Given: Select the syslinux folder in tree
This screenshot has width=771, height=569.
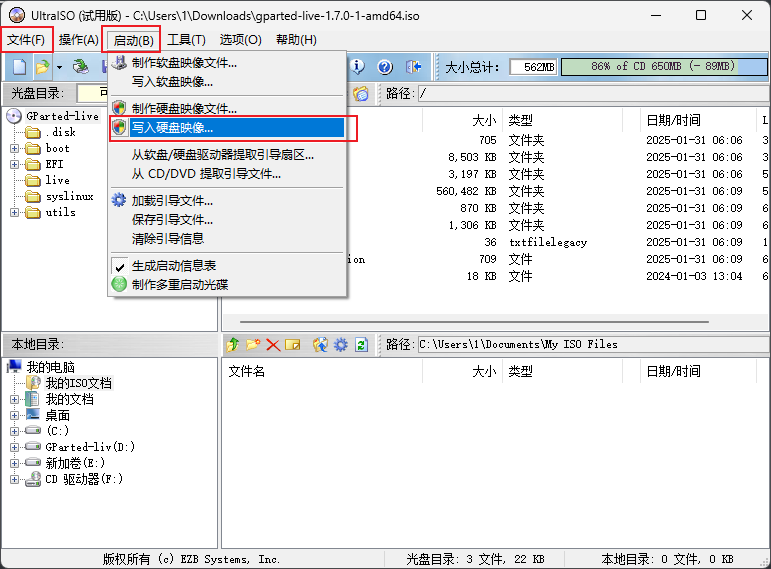Looking at the screenshot, I should point(69,196).
